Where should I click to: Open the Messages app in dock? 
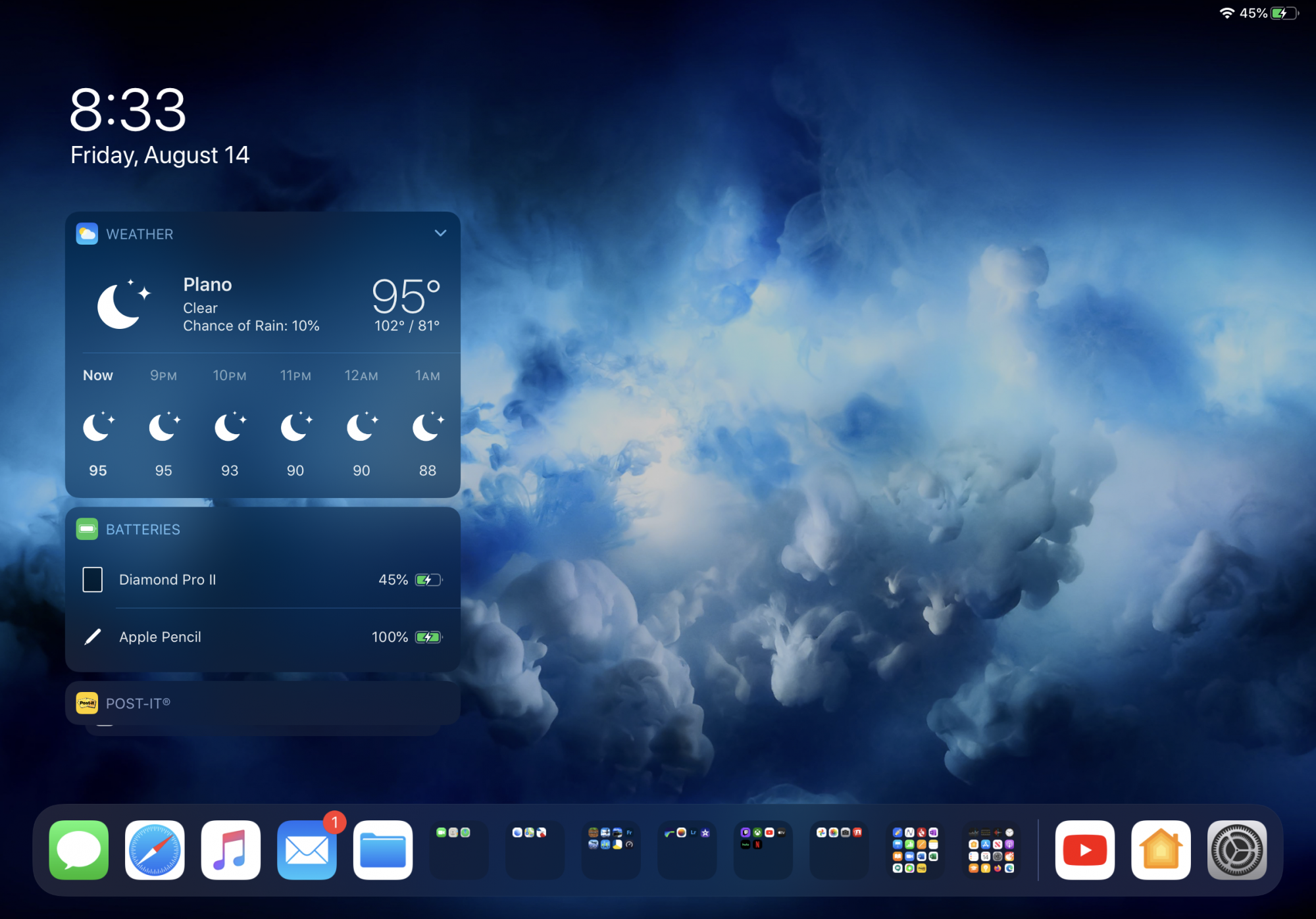[x=78, y=849]
